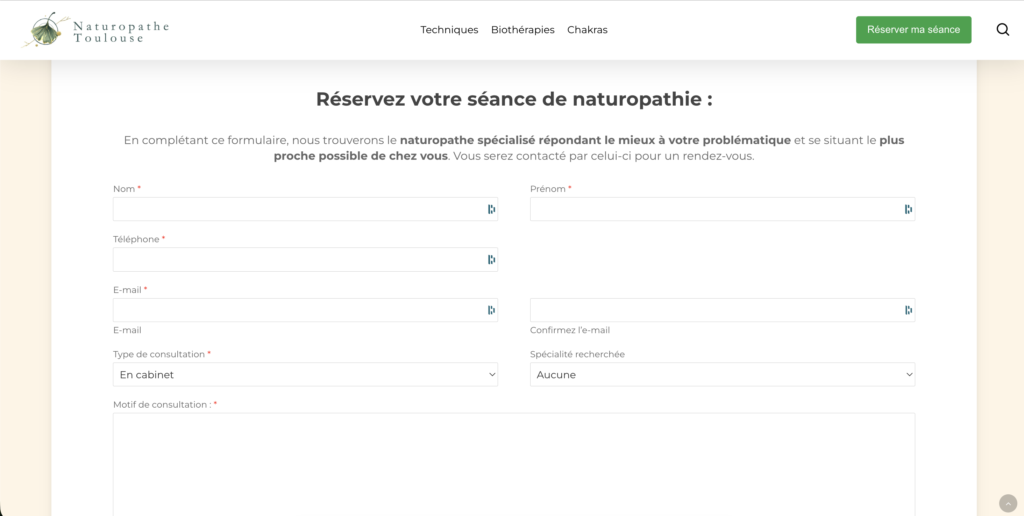Focus the E-mail input field
This screenshot has height=516, width=1024.
(x=305, y=310)
